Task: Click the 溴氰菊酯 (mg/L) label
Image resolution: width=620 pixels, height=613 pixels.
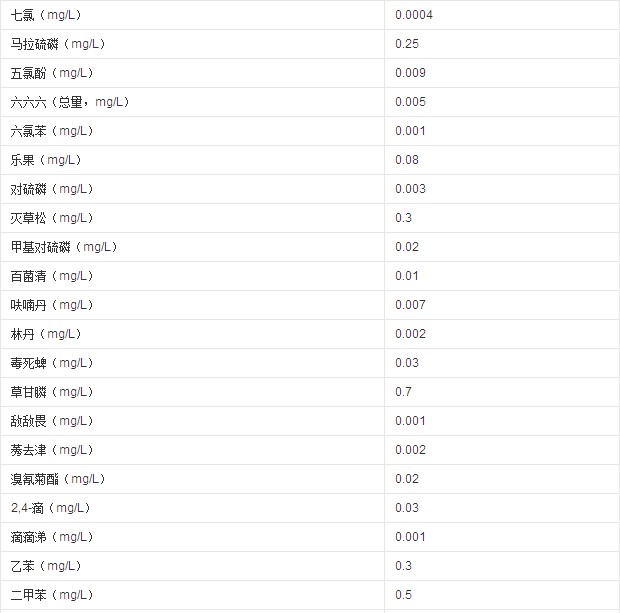Action: click(x=58, y=479)
